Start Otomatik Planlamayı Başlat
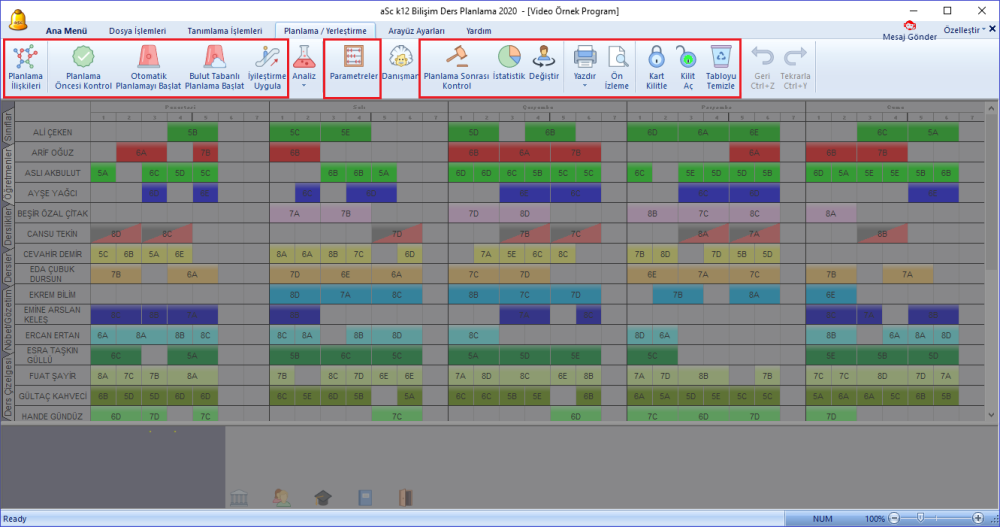The height and width of the screenshot is (527, 1000). [x=149, y=68]
